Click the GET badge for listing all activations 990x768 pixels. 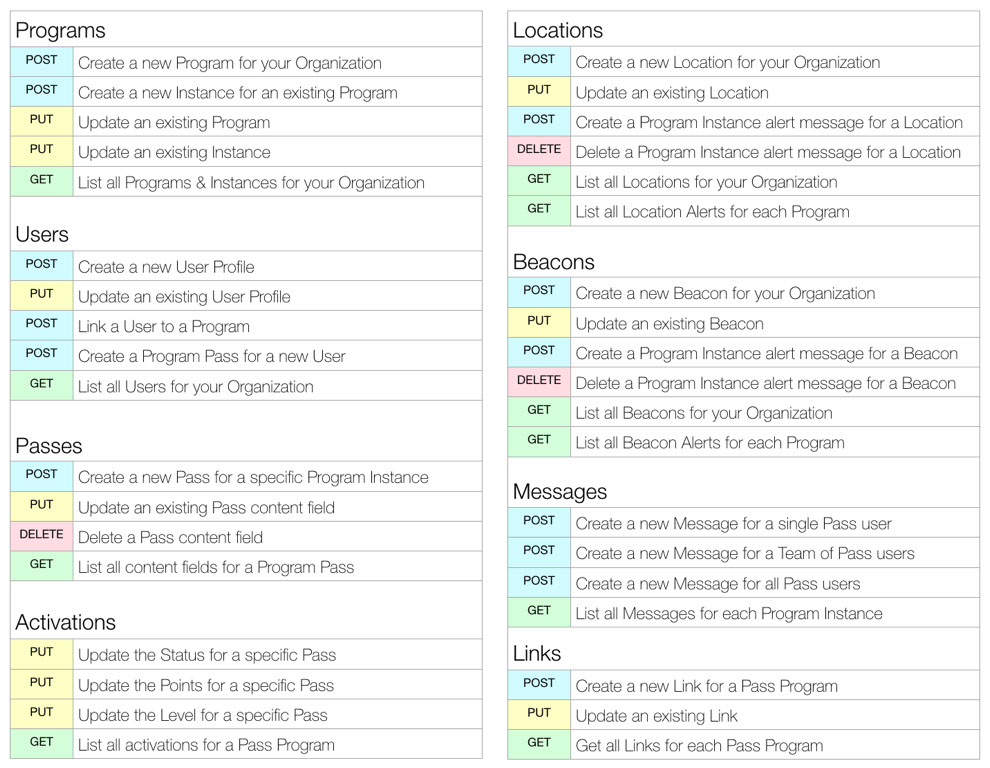click(x=42, y=743)
